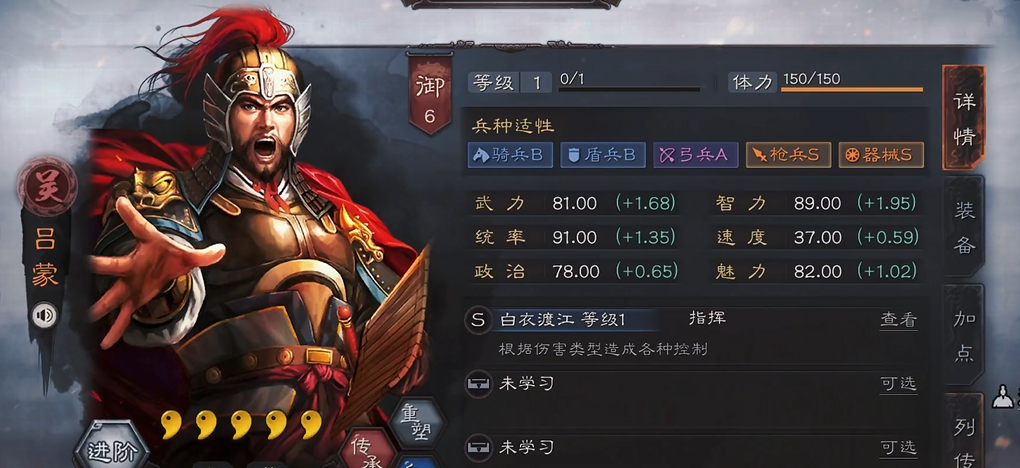The width and height of the screenshot is (1020, 468).
Task: Click 可选 on second 未学习 slot
Action: coord(898,448)
